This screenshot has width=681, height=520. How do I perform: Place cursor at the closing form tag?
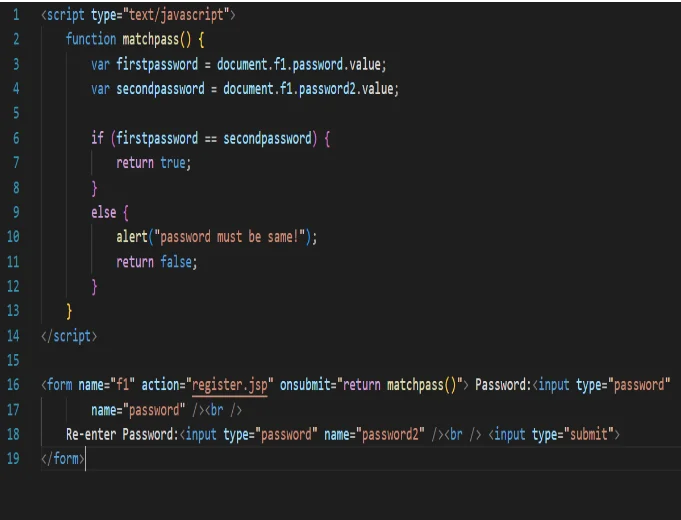[x=62, y=459]
